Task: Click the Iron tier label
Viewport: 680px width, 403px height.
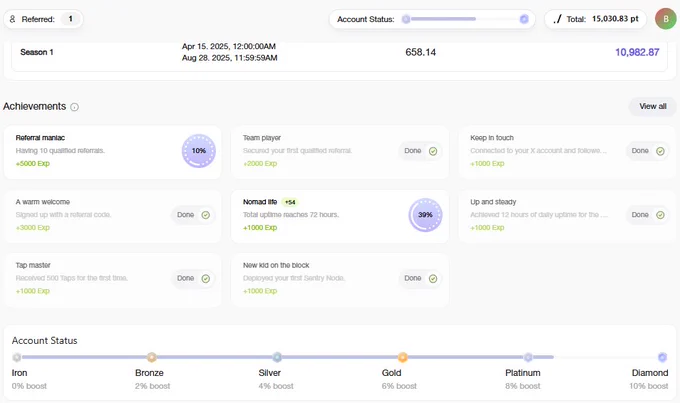Action: 20,373
